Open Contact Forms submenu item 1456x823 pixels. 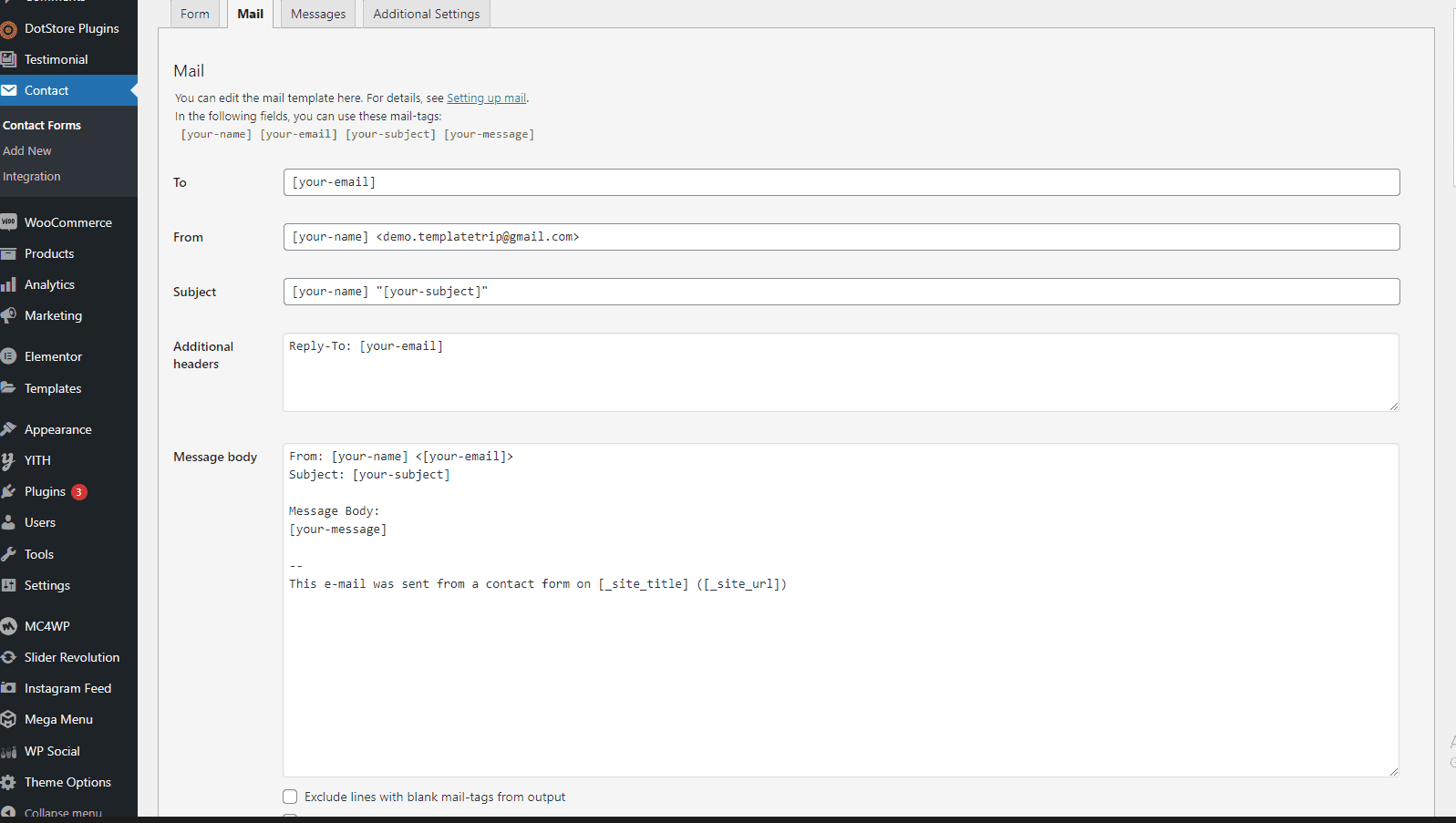pos(42,125)
